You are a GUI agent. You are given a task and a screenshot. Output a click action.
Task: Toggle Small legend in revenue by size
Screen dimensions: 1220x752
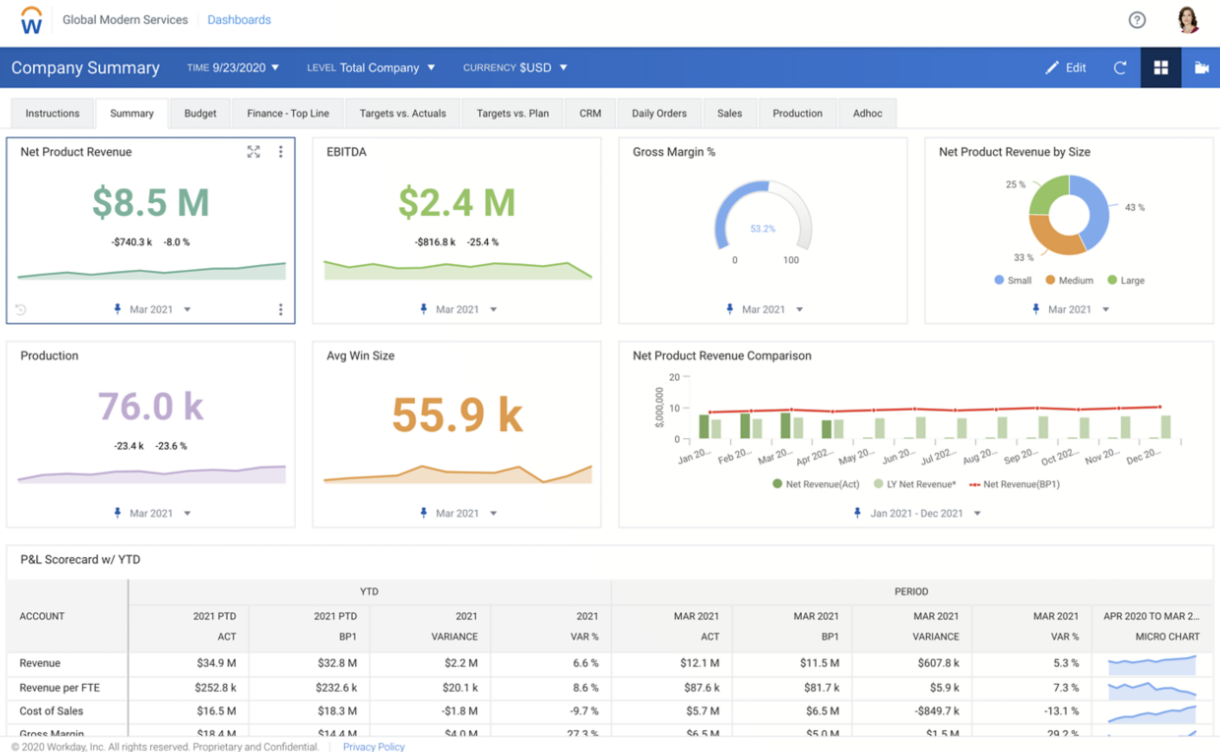(x=1012, y=281)
